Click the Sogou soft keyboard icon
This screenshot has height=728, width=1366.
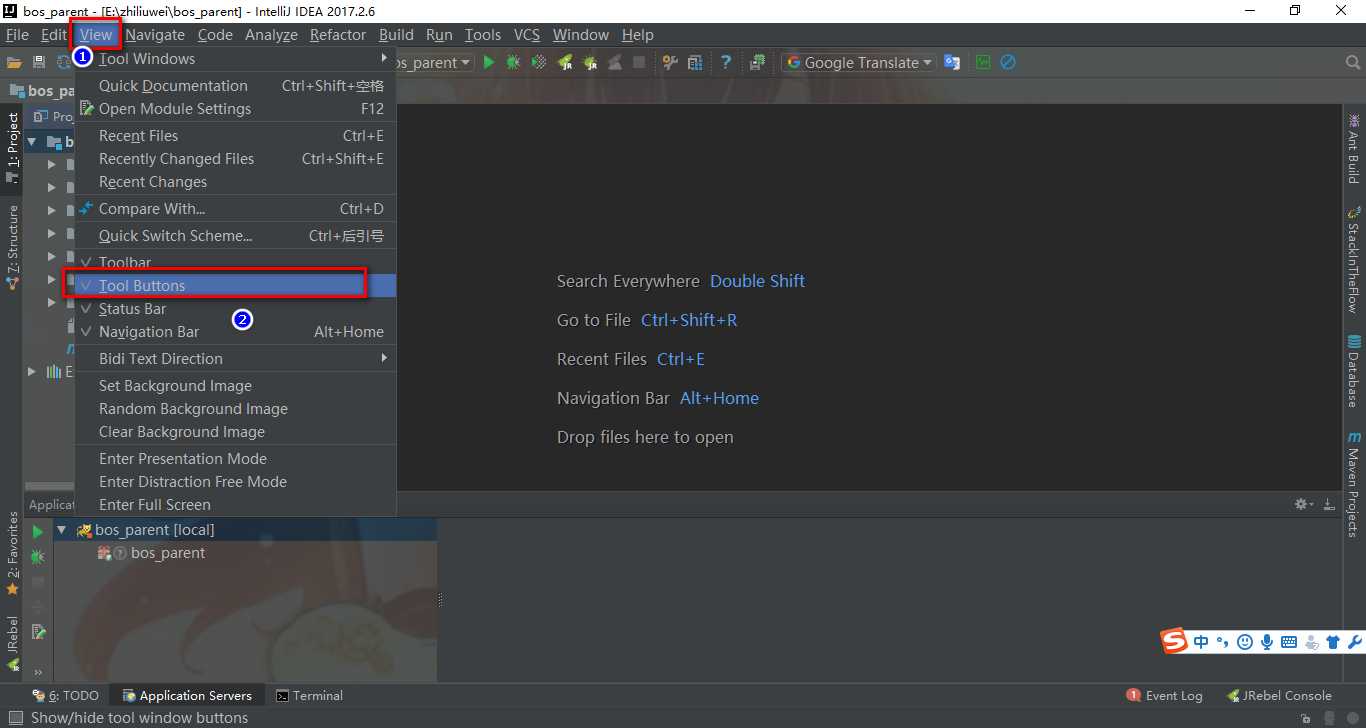1289,642
